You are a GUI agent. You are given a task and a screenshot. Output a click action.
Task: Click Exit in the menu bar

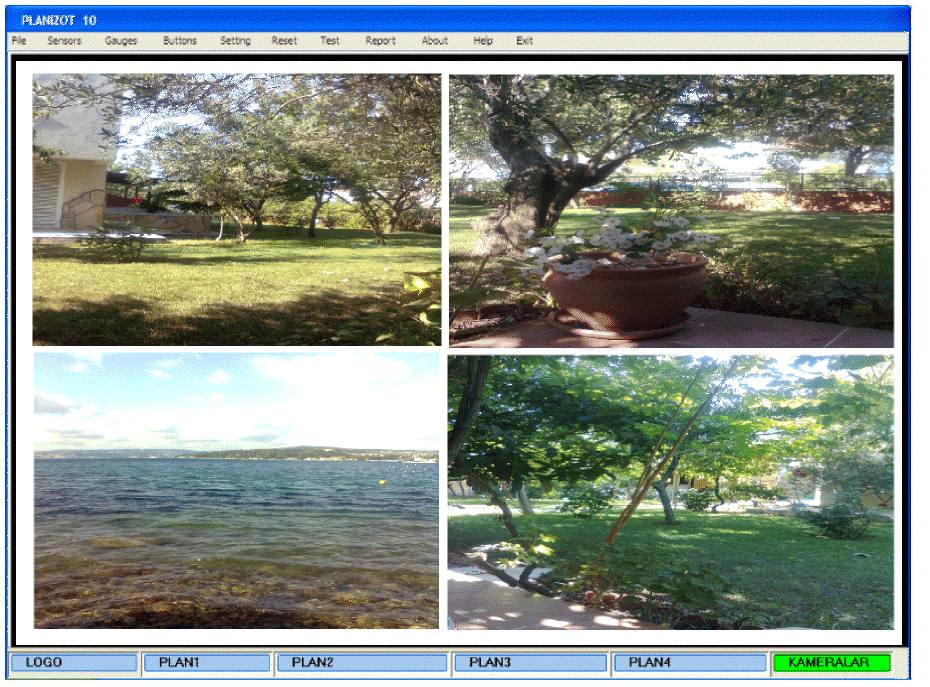point(524,41)
